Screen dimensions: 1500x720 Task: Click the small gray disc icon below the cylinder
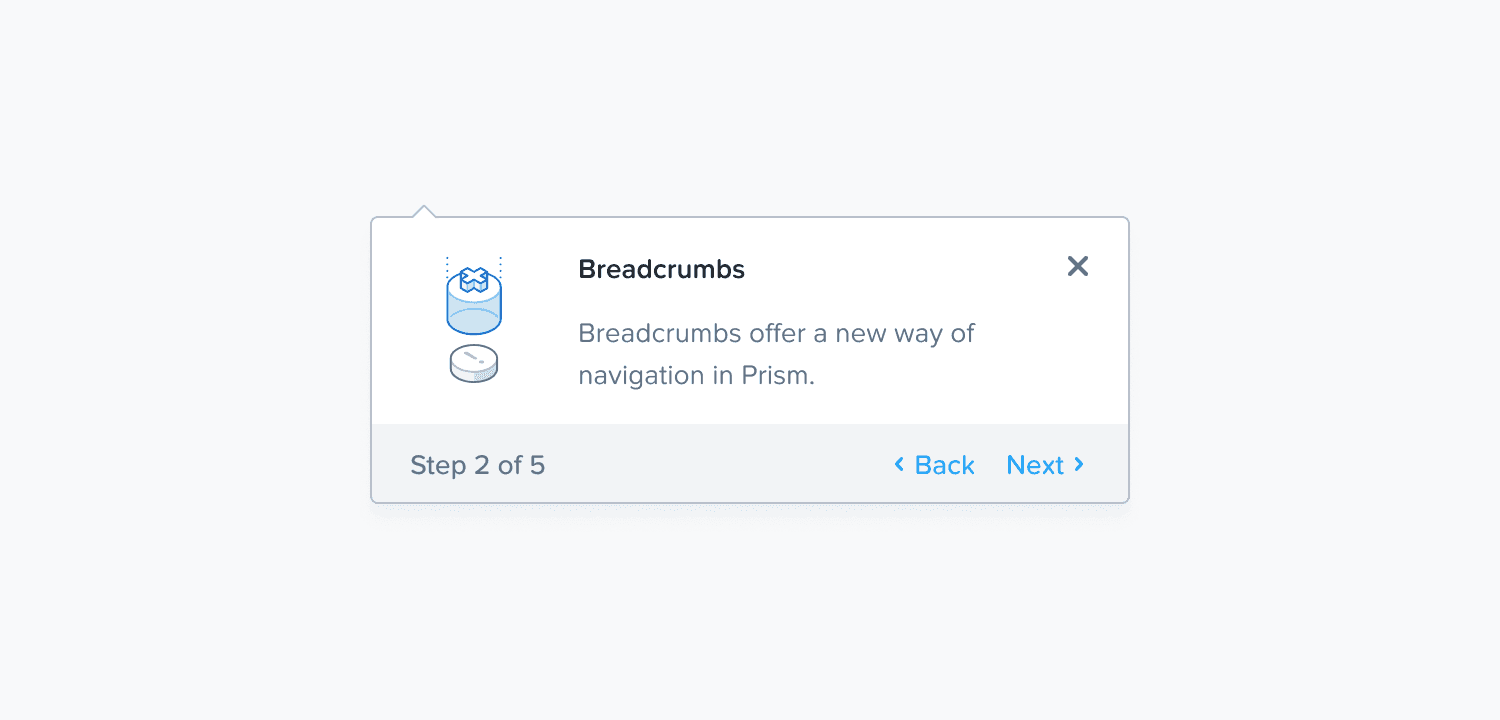pyautogui.click(x=472, y=364)
